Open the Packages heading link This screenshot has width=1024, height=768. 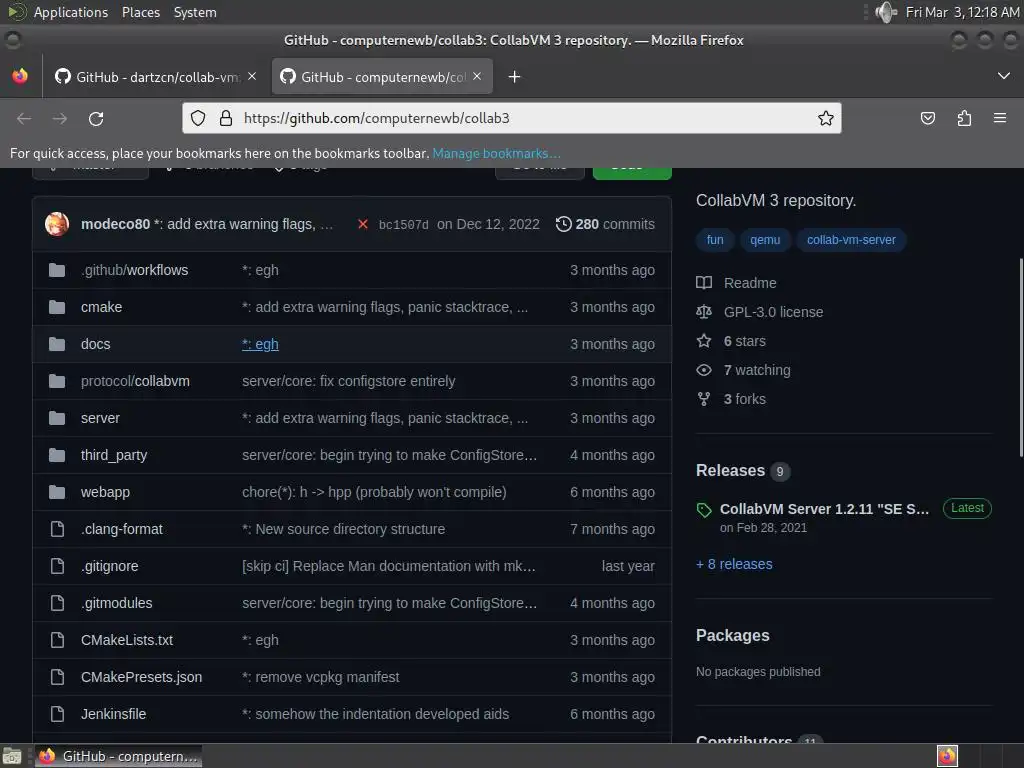[732, 635]
